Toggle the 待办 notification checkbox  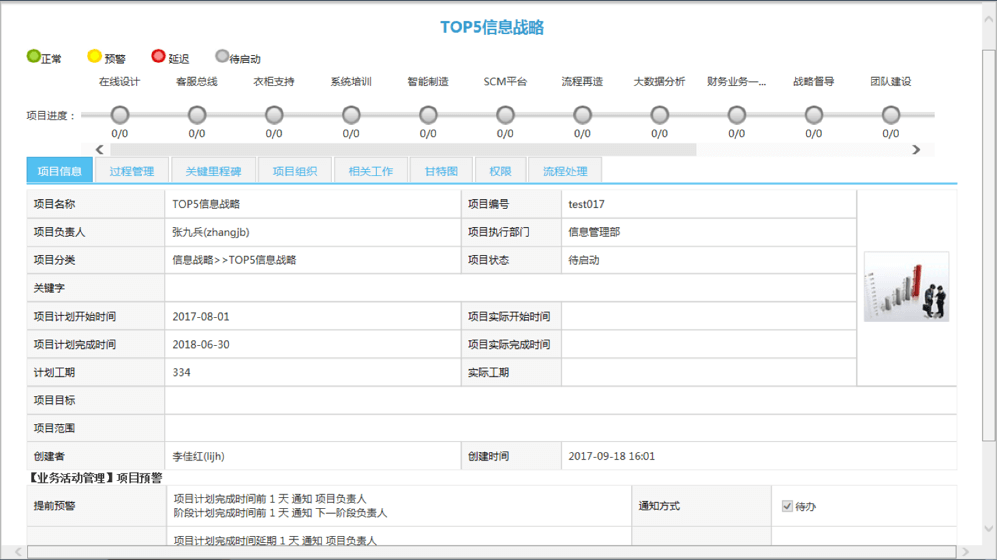(787, 506)
